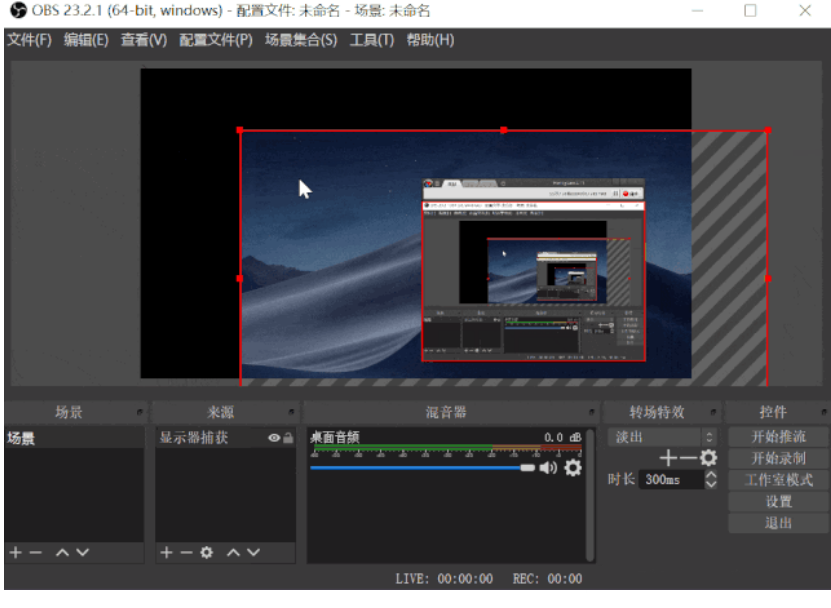Toggle the lock on the 显示器捕获 source
The width and height of the screenshot is (831, 608).
pos(288,438)
